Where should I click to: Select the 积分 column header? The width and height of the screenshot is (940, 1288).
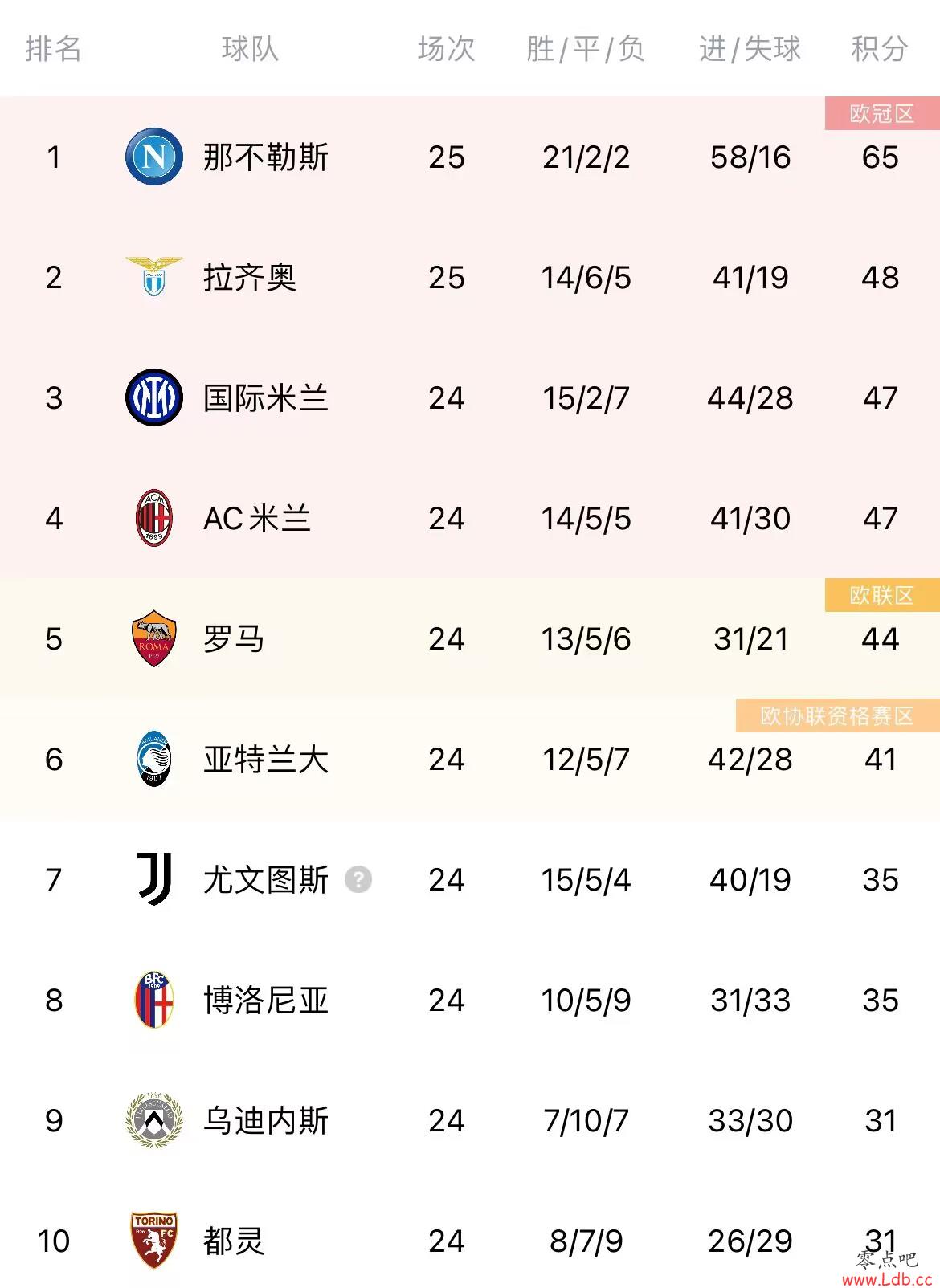pyautogui.click(x=880, y=49)
